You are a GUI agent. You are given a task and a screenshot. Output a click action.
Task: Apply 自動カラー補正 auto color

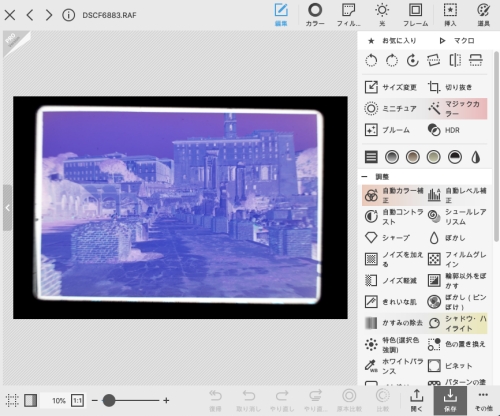[393, 195]
